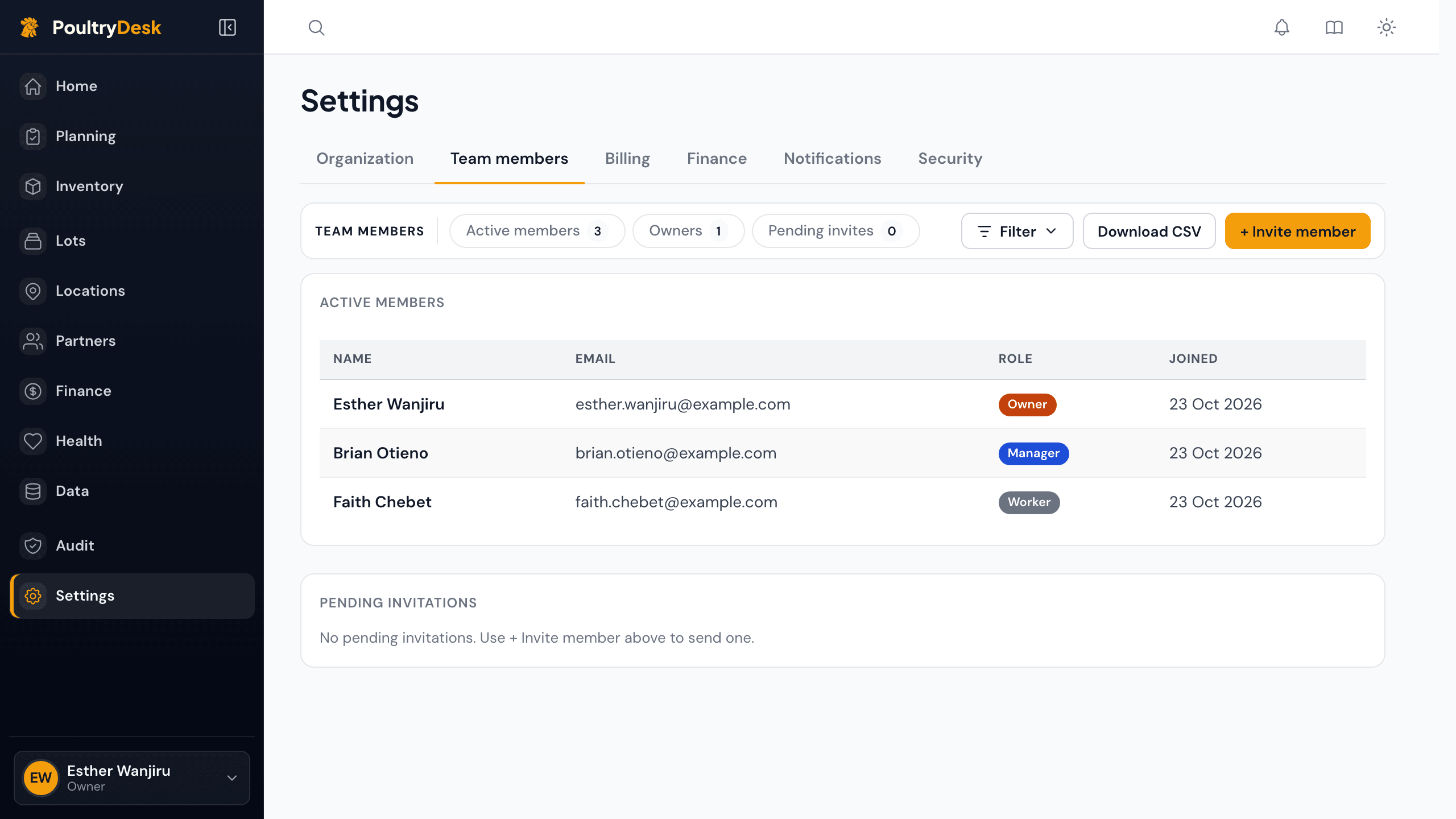The height and width of the screenshot is (819, 1456).
Task: Click the Manager role badge
Action: coord(1033,453)
